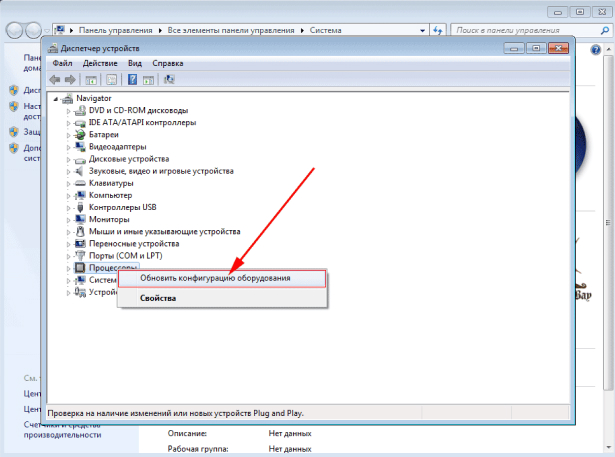Expand the Батареи node
Screen dimensions: 615x457
[x=68, y=135]
